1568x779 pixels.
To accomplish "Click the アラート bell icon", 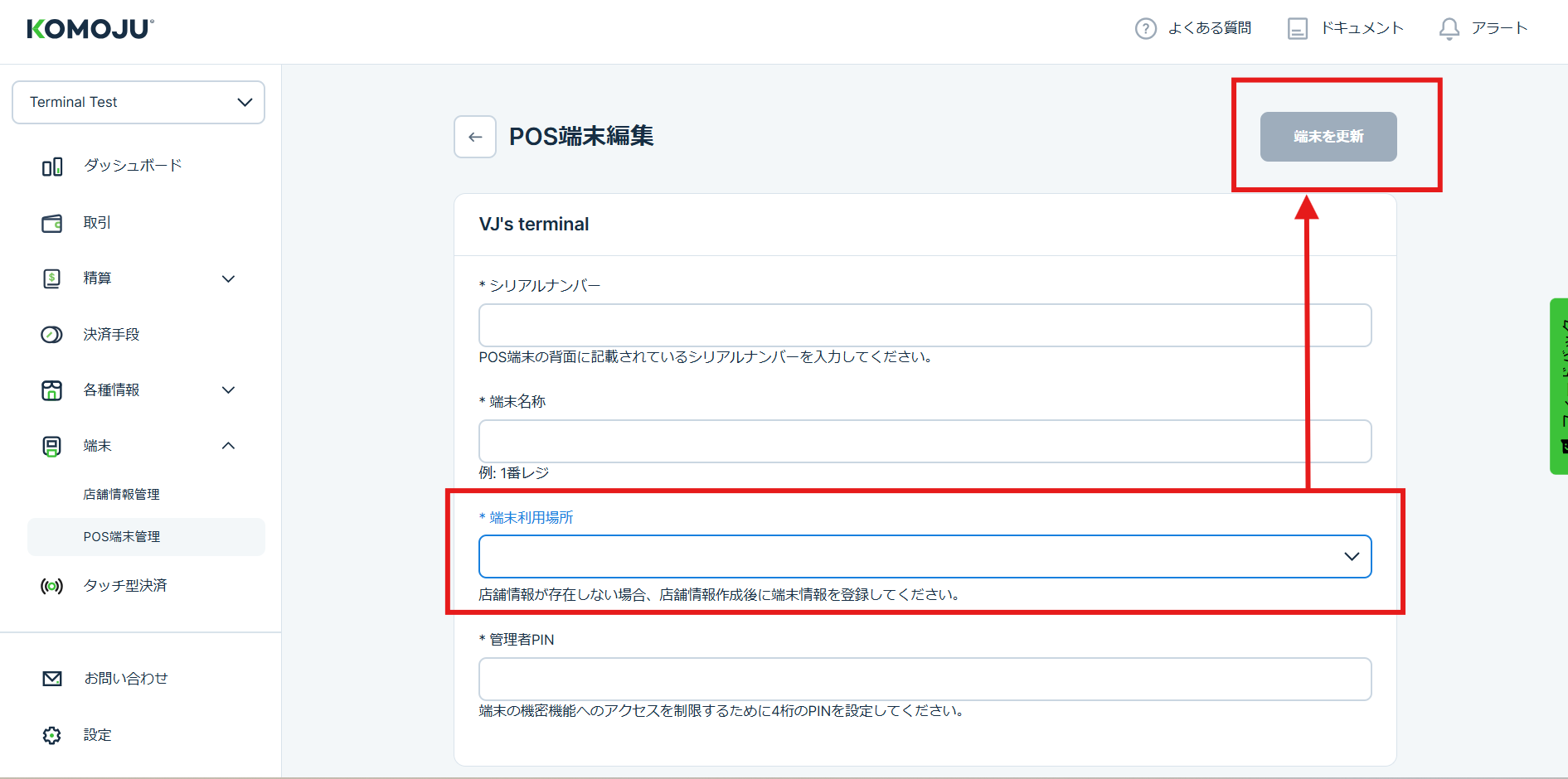I will tap(1449, 29).
